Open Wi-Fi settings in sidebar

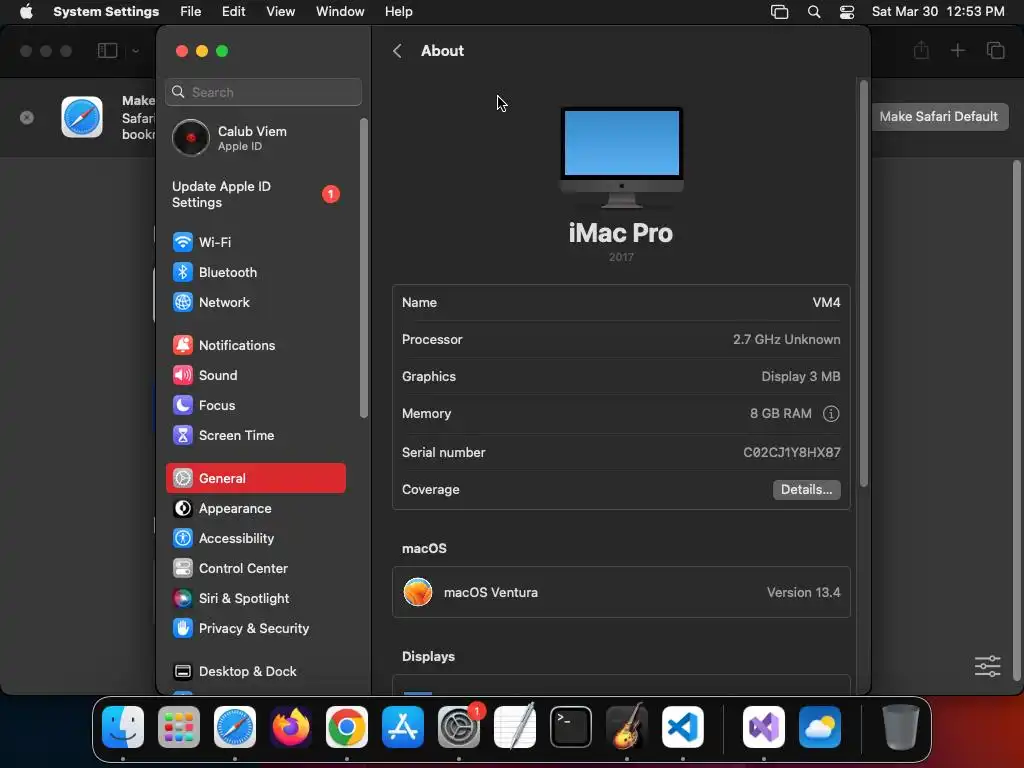point(255,242)
